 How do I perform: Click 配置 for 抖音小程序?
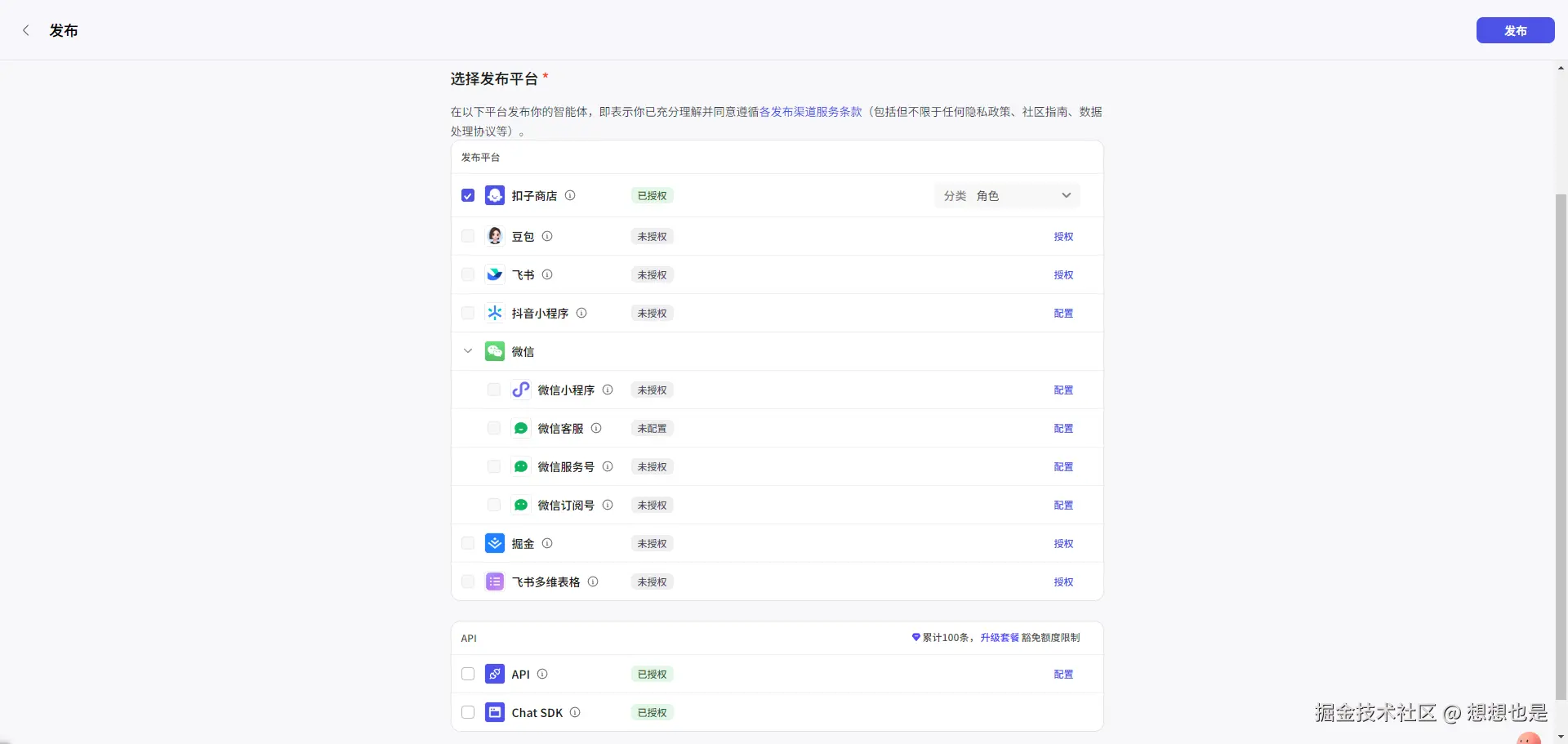coord(1063,313)
